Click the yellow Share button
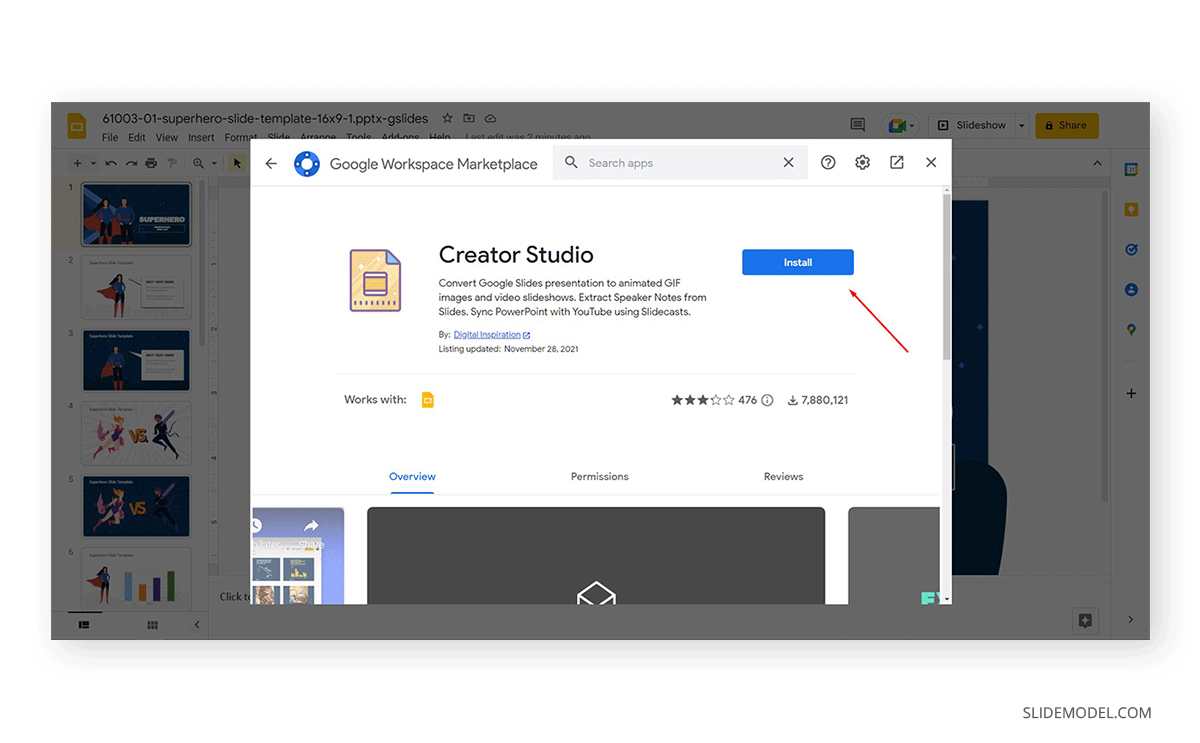 pyautogui.click(x=1066, y=125)
